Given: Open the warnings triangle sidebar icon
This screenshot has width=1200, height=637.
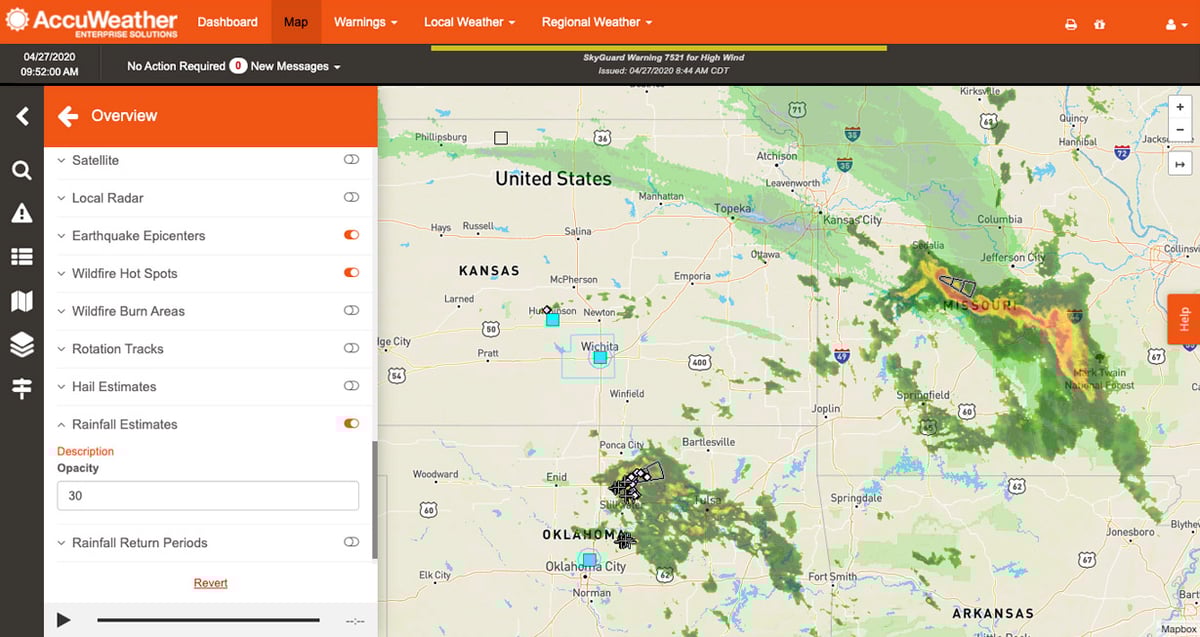Looking at the screenshot, I should 21,213.
